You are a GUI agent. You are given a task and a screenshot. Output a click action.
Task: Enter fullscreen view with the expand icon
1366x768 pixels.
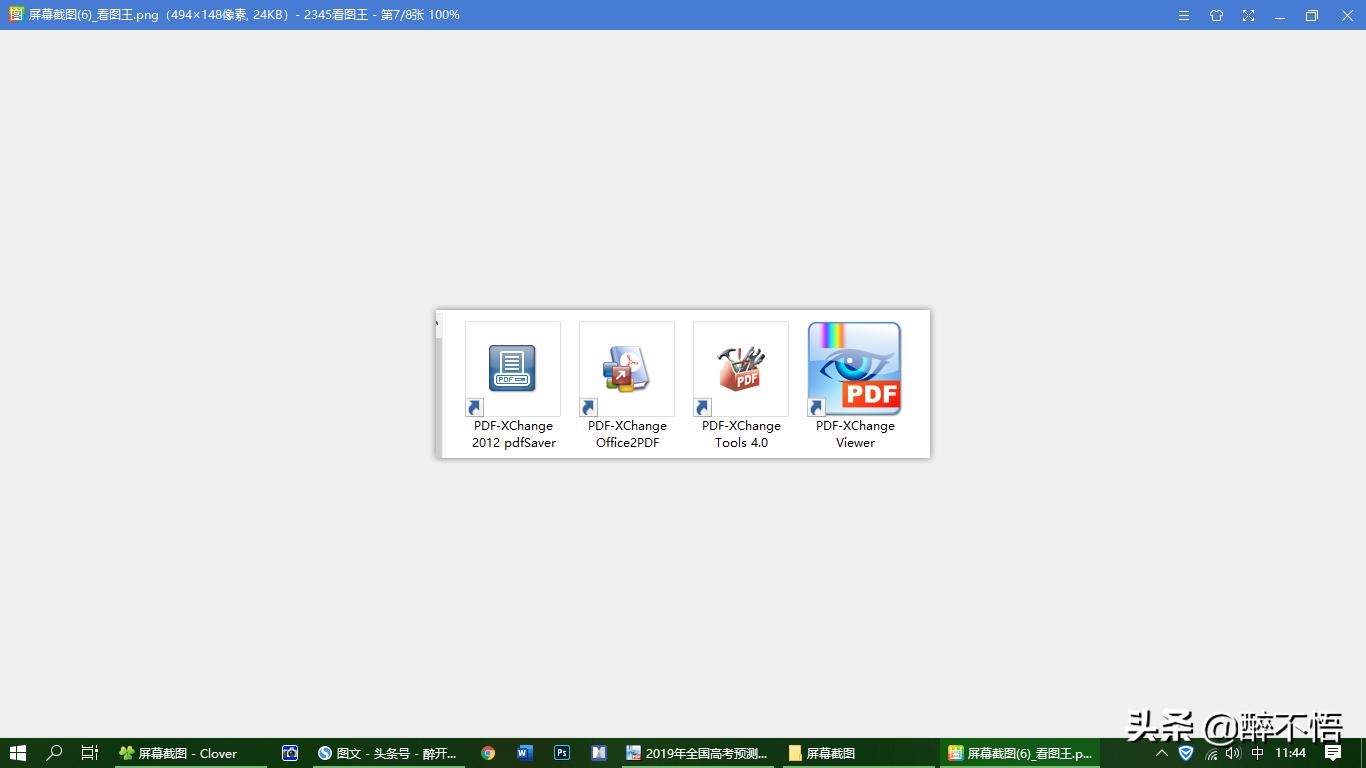coord(1248,15)
